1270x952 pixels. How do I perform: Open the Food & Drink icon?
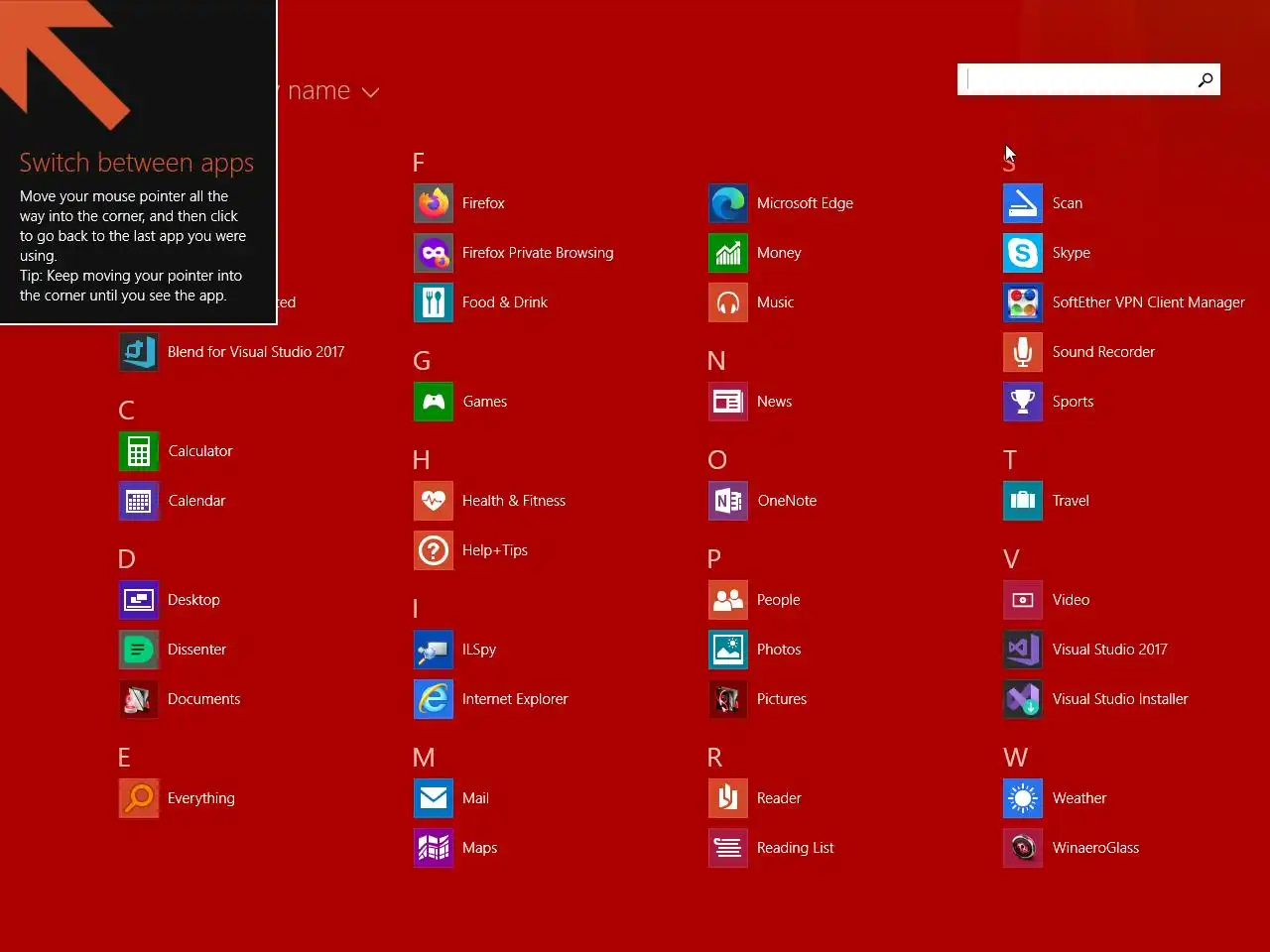coord(434,302)
